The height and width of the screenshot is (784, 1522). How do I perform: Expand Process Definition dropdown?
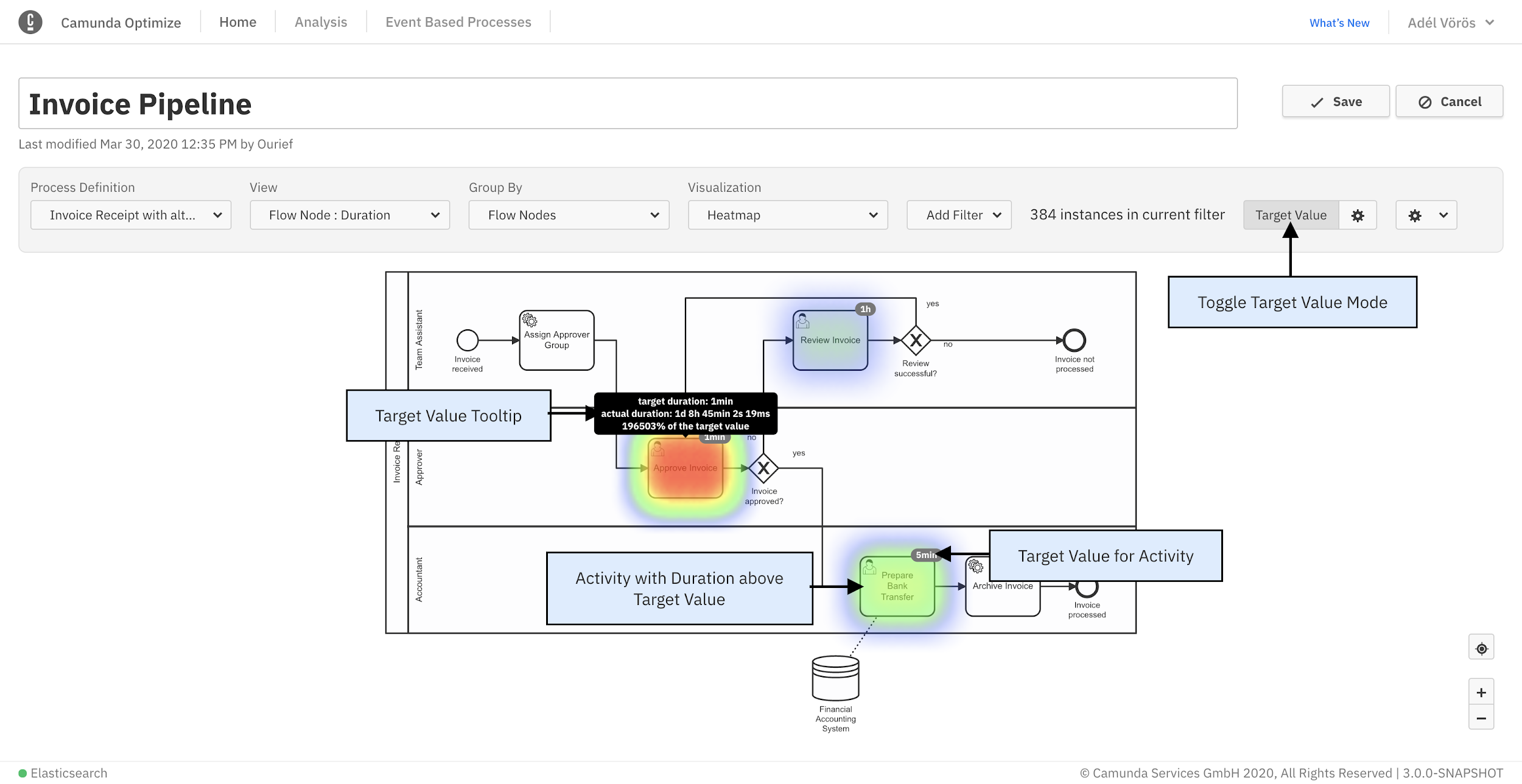pyautogui.click(x=131, y=215)
